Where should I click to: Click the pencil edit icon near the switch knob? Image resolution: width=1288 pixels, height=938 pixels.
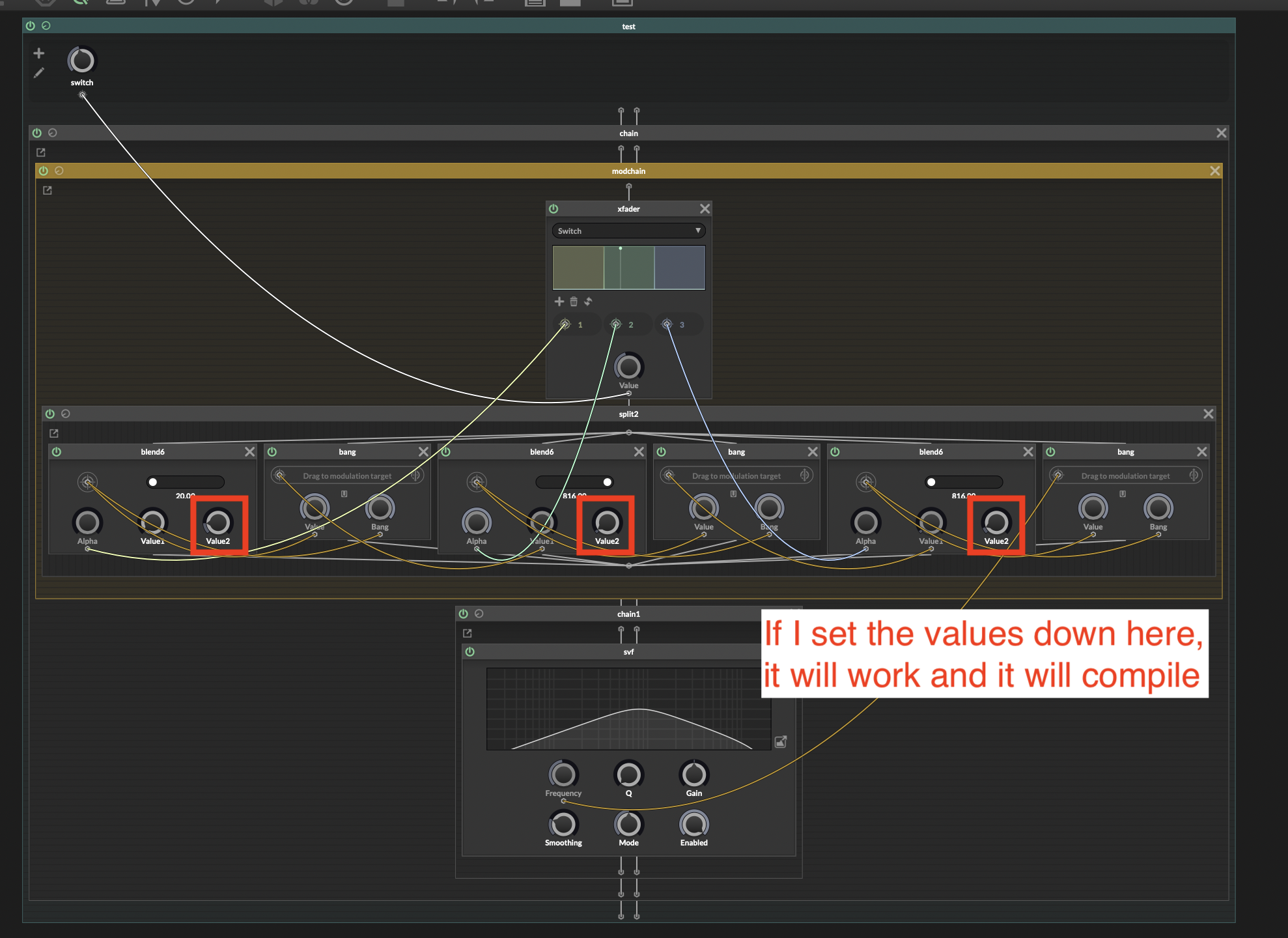39,73
